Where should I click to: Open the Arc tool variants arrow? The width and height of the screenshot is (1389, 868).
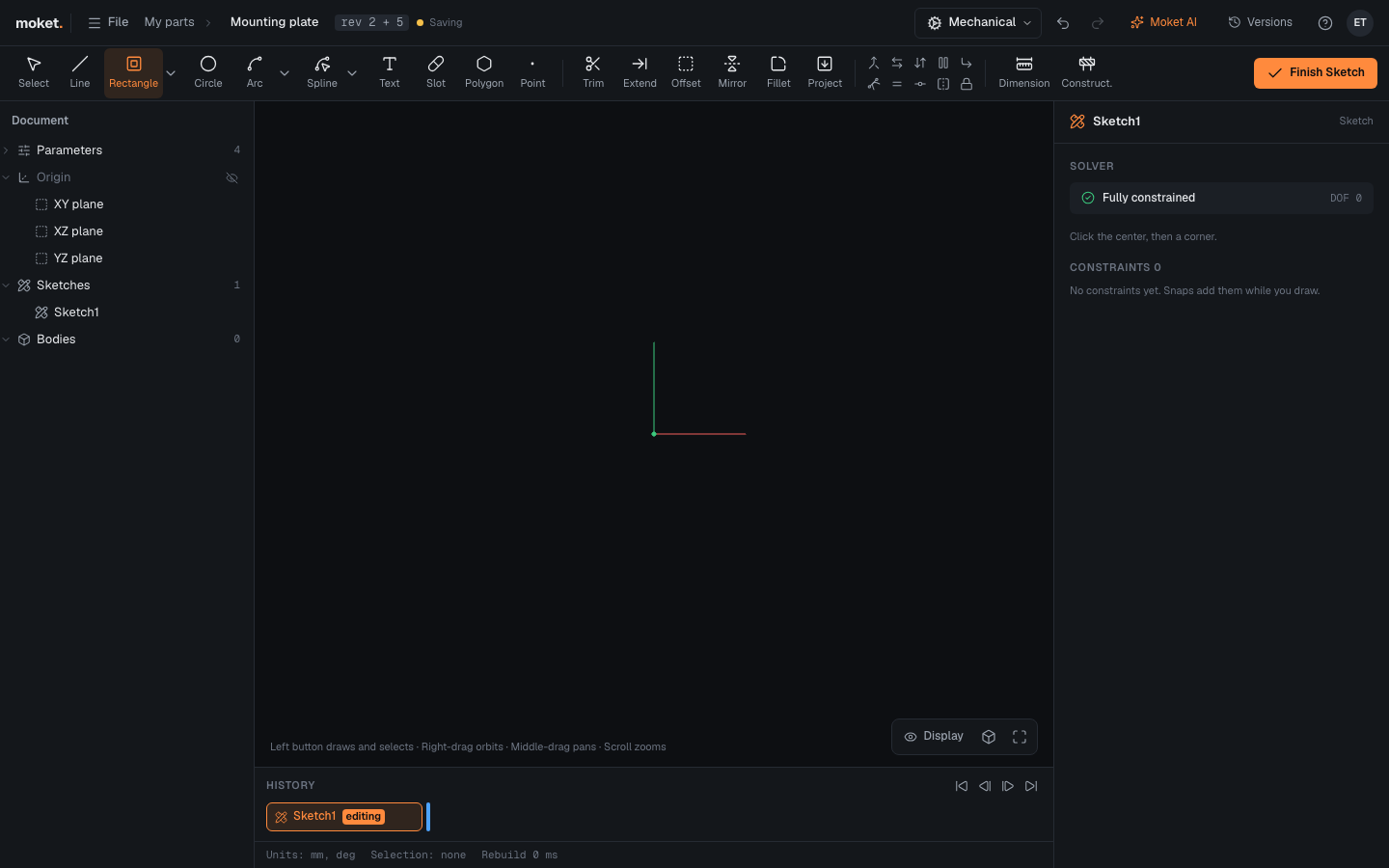(x=285, y=73)
